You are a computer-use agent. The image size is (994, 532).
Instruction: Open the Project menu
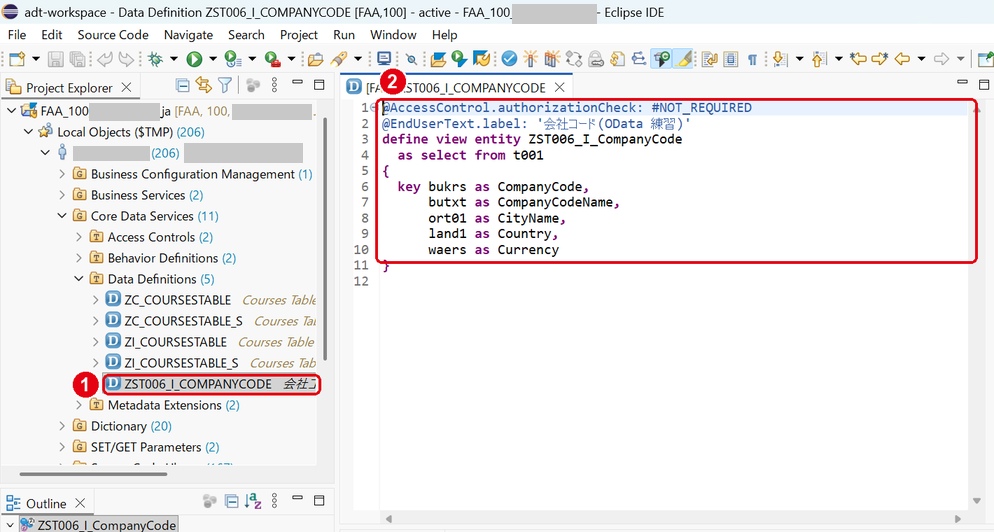pos(299,35)
